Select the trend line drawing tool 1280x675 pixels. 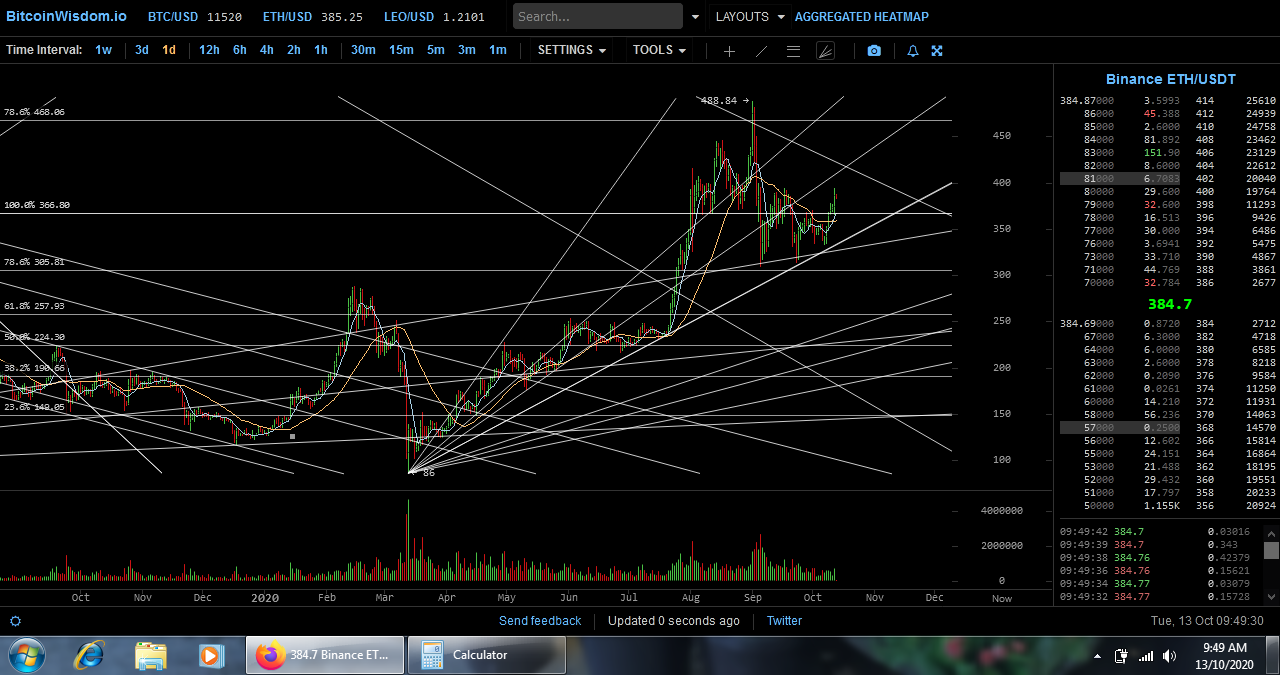pos(761,51)
